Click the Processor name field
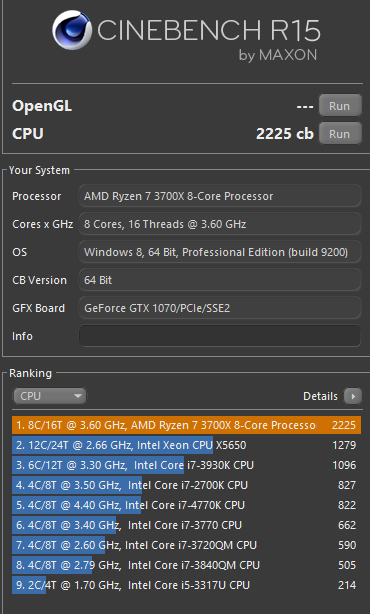The height and width of the screenshot is (614, 370). [x=220, y=196]
